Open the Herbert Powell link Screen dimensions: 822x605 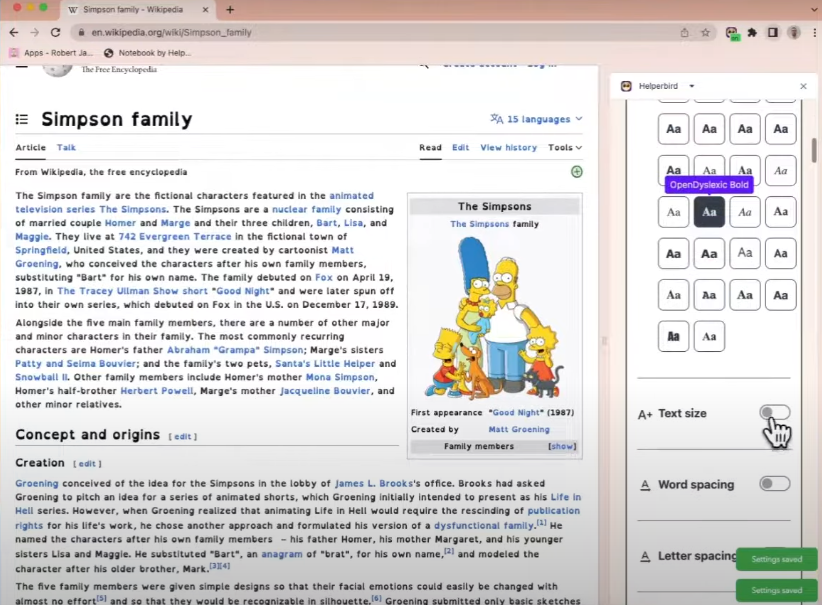[157, 391]
